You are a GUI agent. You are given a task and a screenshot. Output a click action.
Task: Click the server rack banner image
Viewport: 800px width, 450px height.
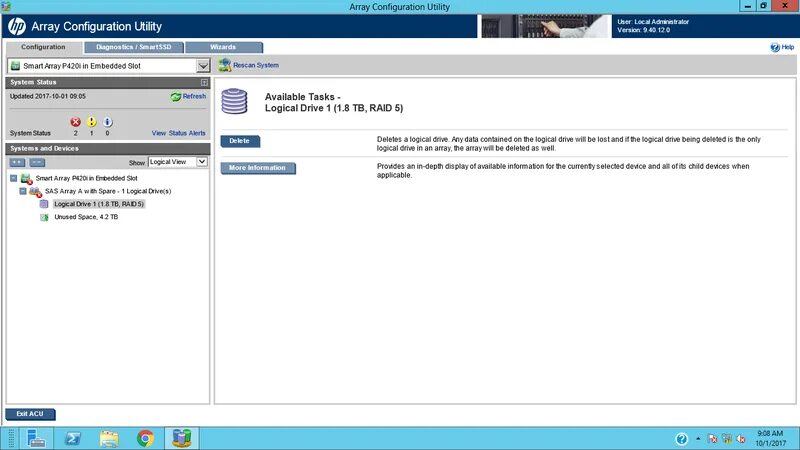point(546,26)
